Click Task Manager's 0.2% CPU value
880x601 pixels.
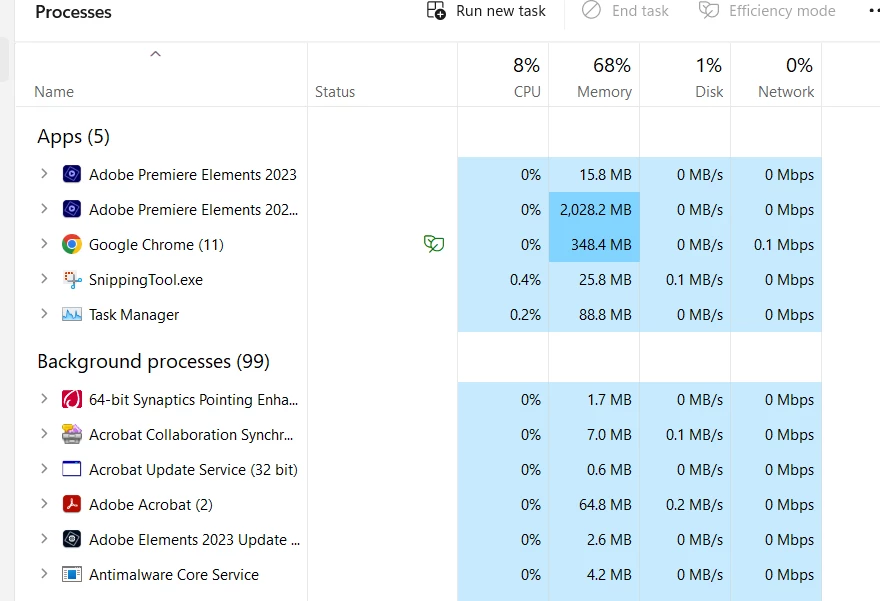pyautogui.click(x=525, y=315)
